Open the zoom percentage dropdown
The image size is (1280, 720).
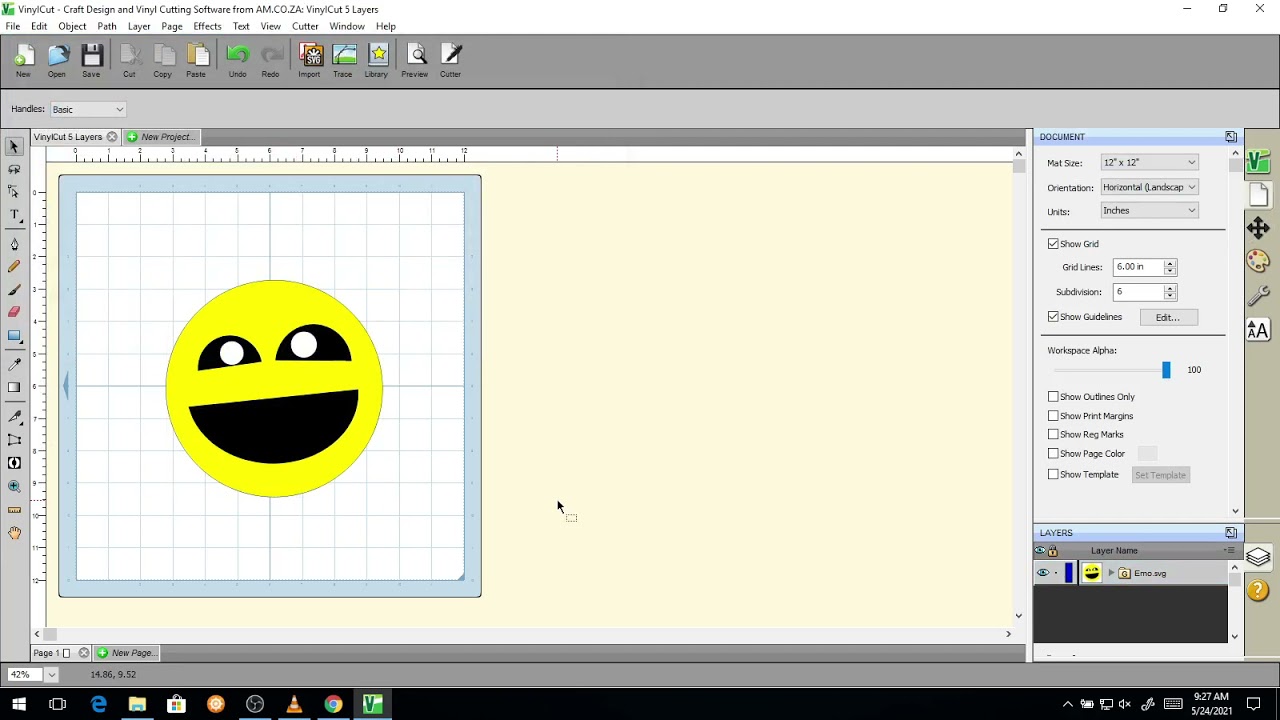pos(51,675)
